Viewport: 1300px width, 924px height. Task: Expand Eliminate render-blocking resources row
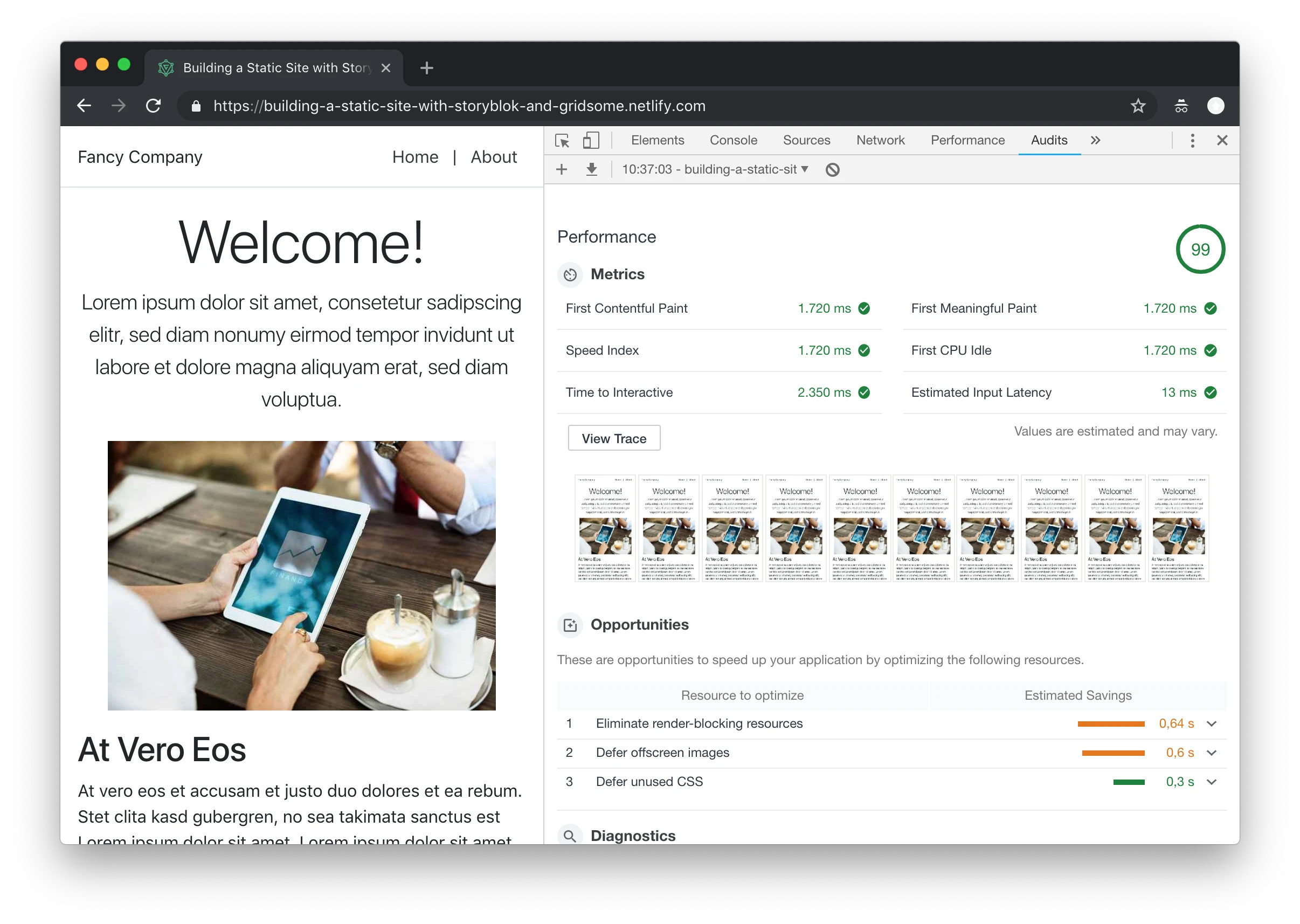[1211, 723]
